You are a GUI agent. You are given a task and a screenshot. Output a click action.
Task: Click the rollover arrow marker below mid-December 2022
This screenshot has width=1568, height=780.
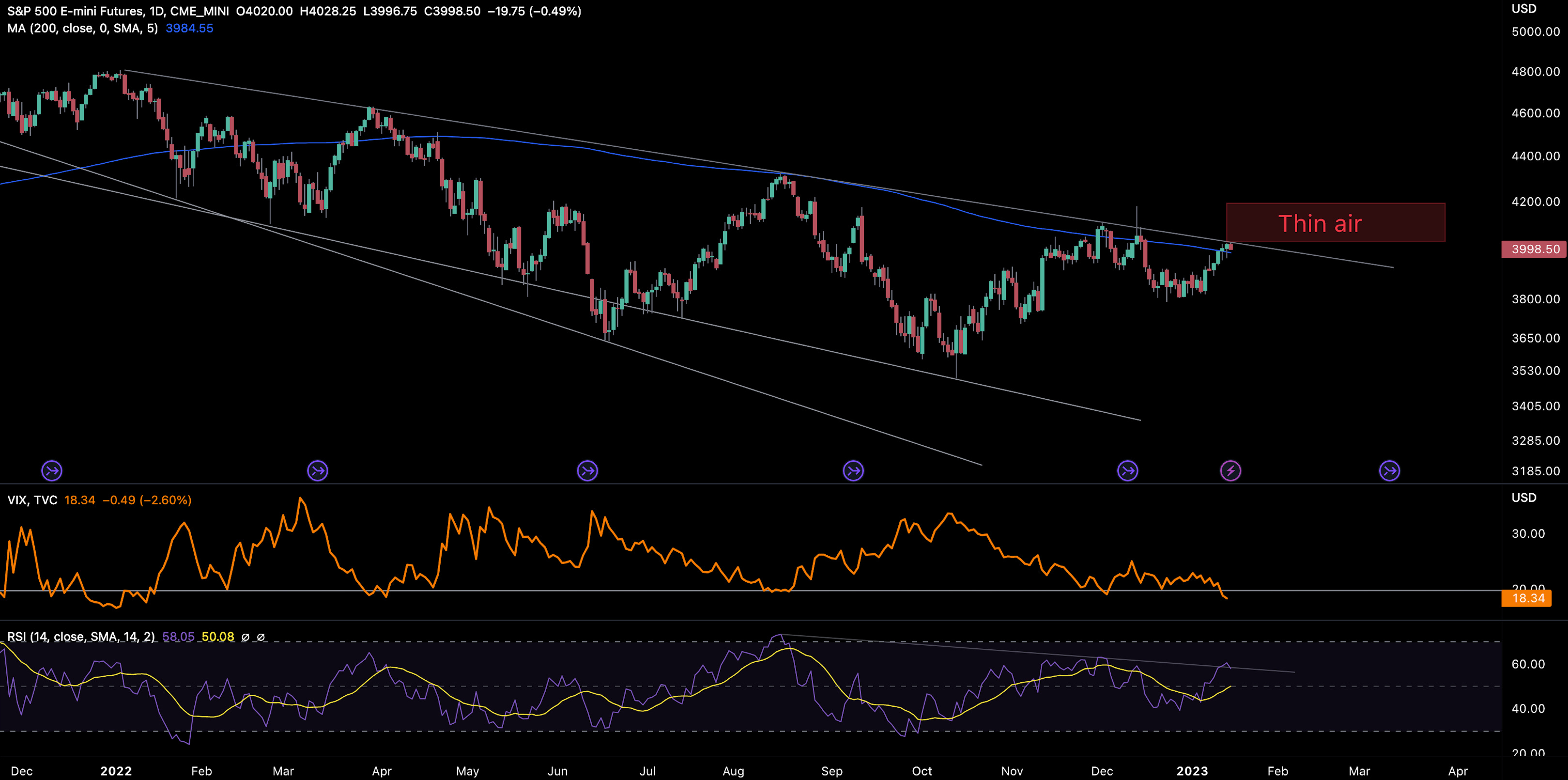(x=1128, y=471)
